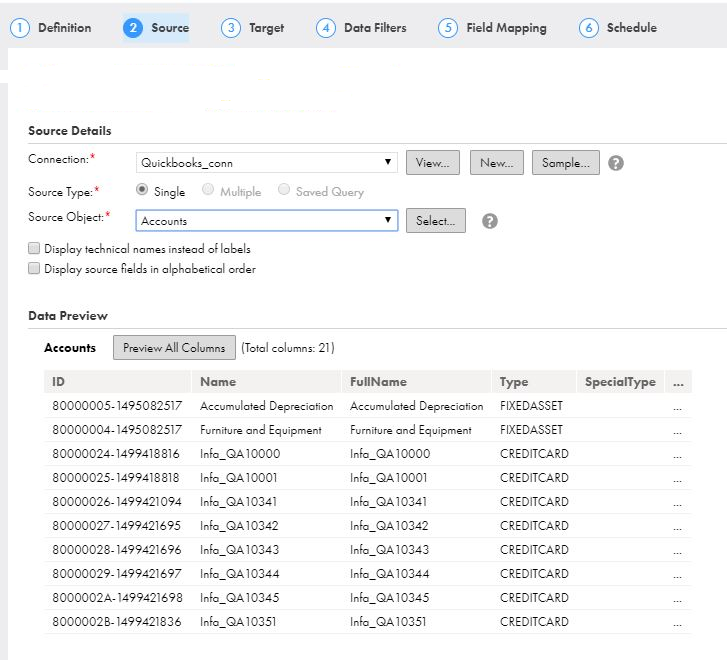The width and height of the screenshot is (727, 660).
Task: Click the SpecialType column header
Action: (620, 382)
